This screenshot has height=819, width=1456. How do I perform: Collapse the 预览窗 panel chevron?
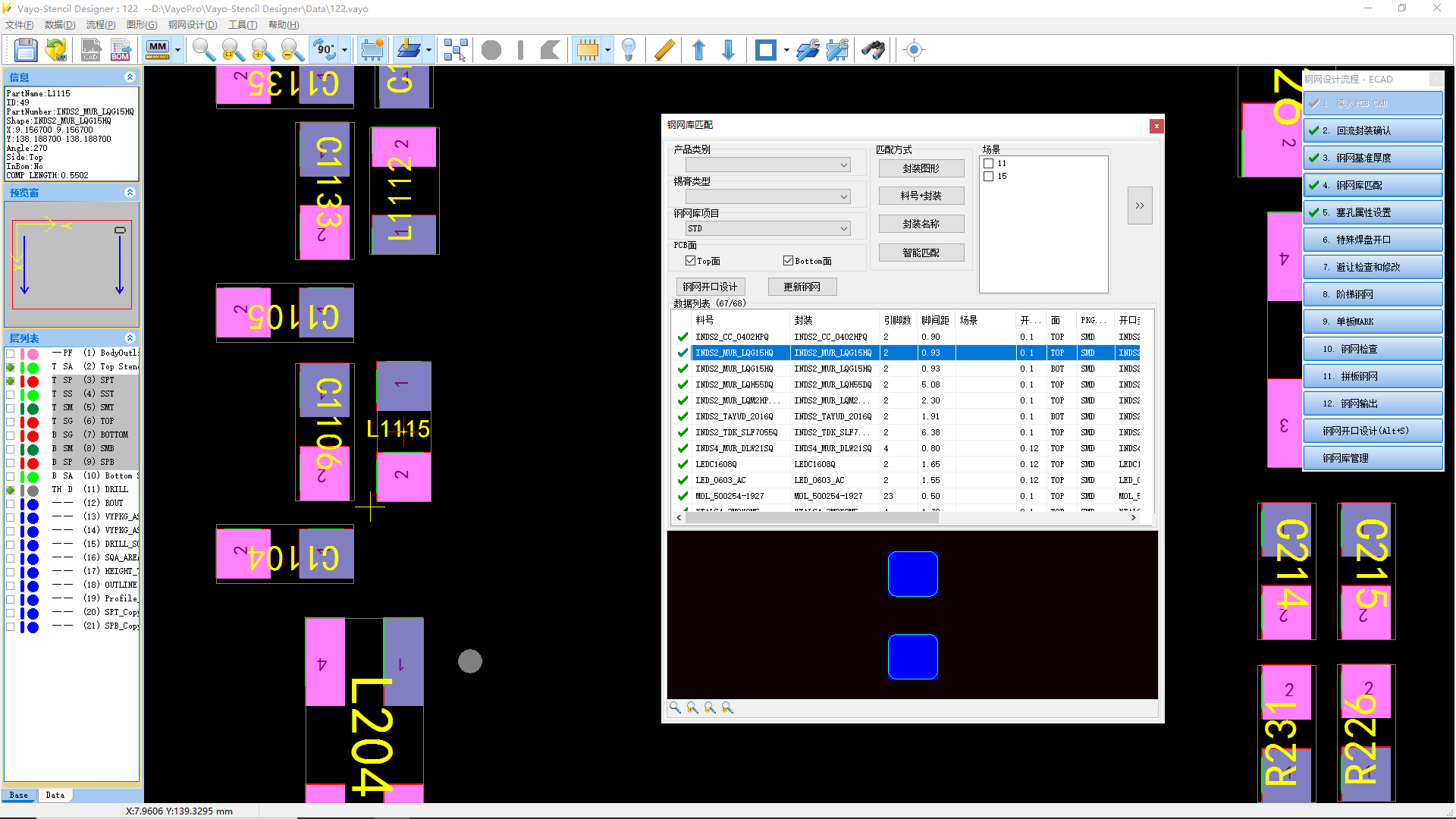click(x=130, y=193)
